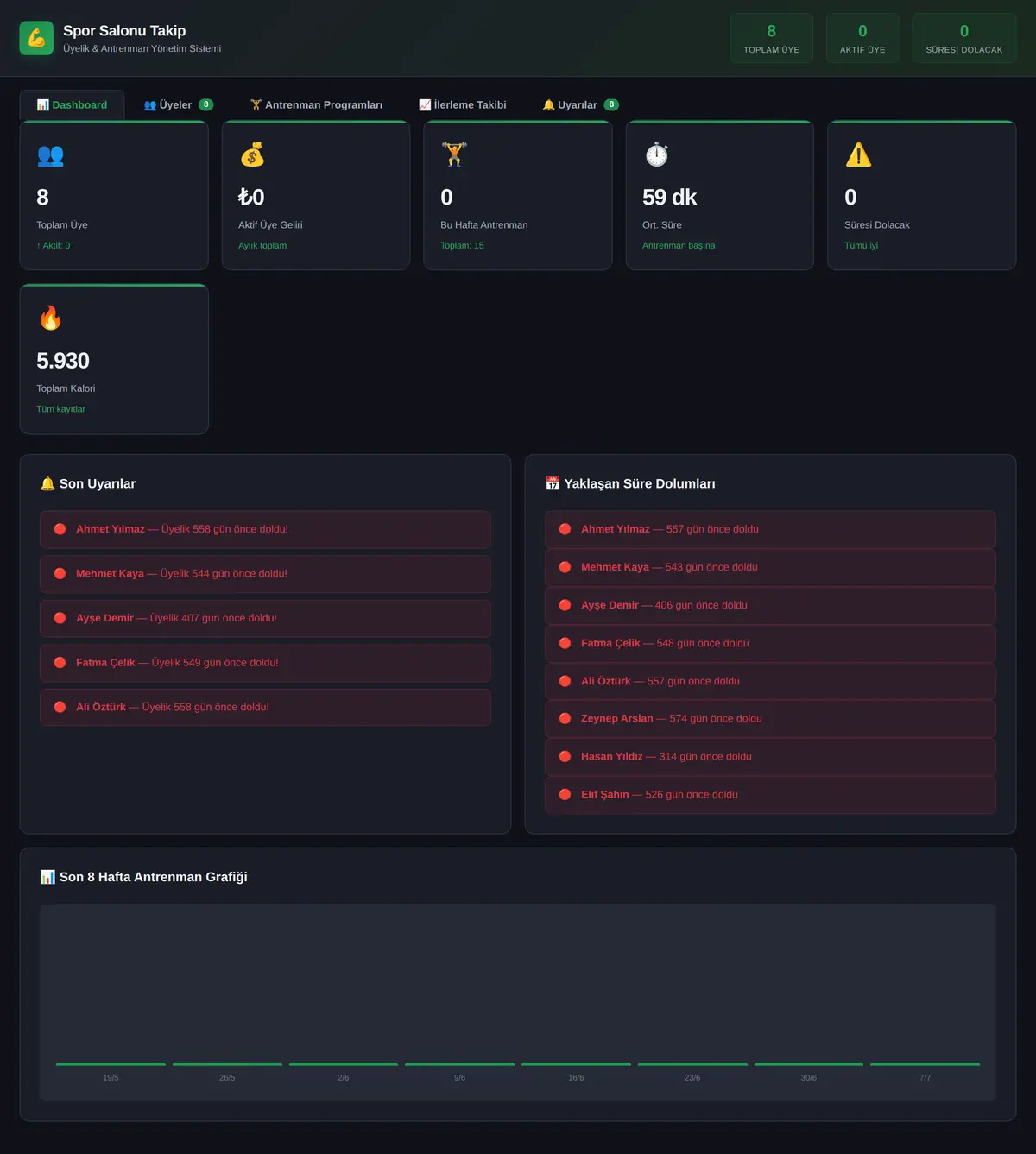Click the chart icon beside Son 8 Hafta heading
This screenshot has width=1036, height=1154.
(47, 877)
